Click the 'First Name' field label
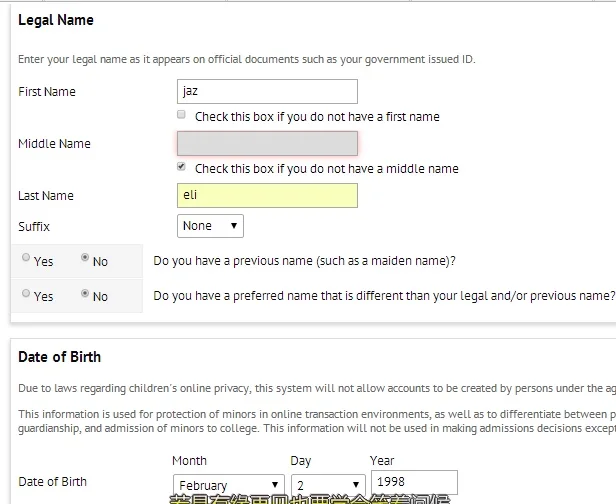 pos(47,92)
